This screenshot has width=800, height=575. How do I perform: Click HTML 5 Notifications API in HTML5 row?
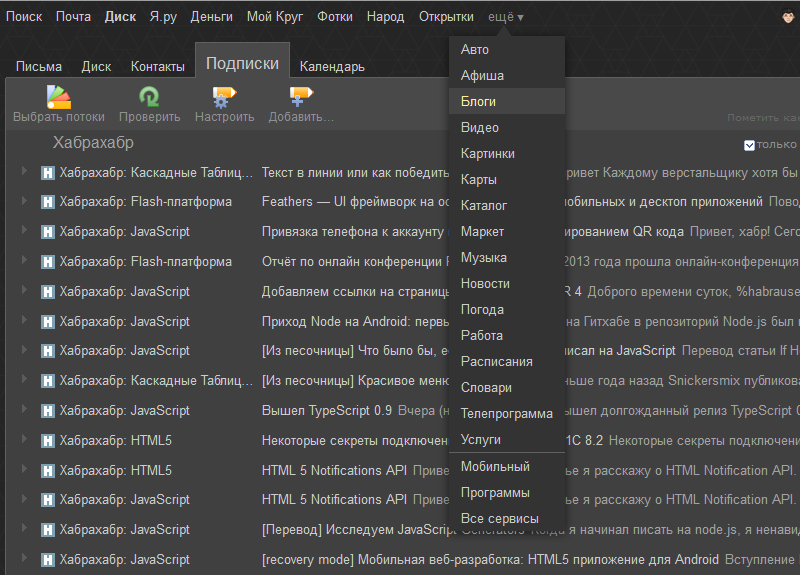pos(334,470)
